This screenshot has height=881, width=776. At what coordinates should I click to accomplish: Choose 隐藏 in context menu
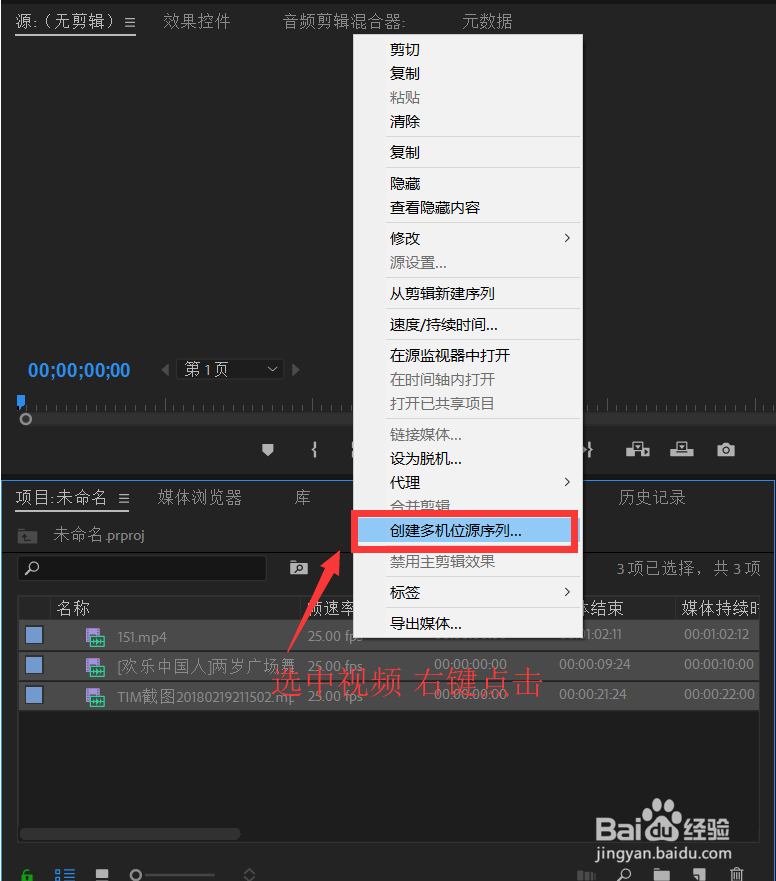[x=405, y=184]
